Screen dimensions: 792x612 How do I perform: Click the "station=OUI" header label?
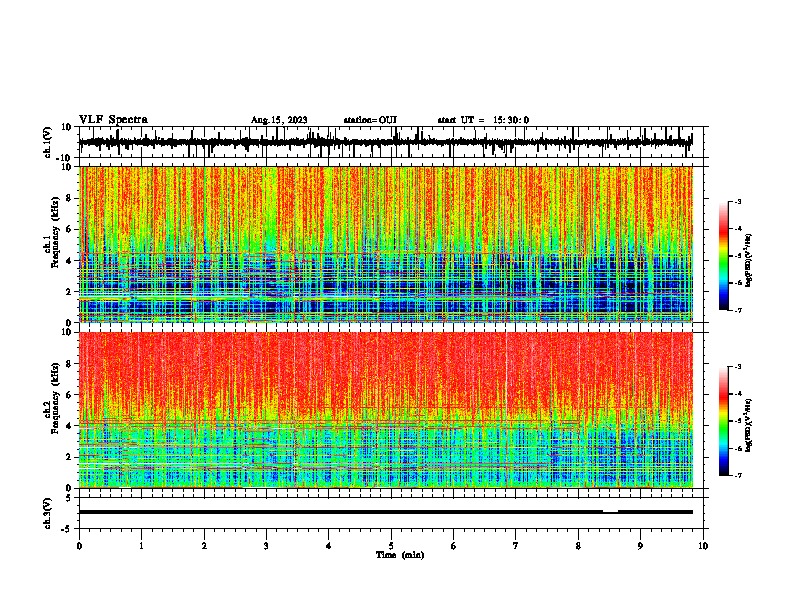(370, 120)
